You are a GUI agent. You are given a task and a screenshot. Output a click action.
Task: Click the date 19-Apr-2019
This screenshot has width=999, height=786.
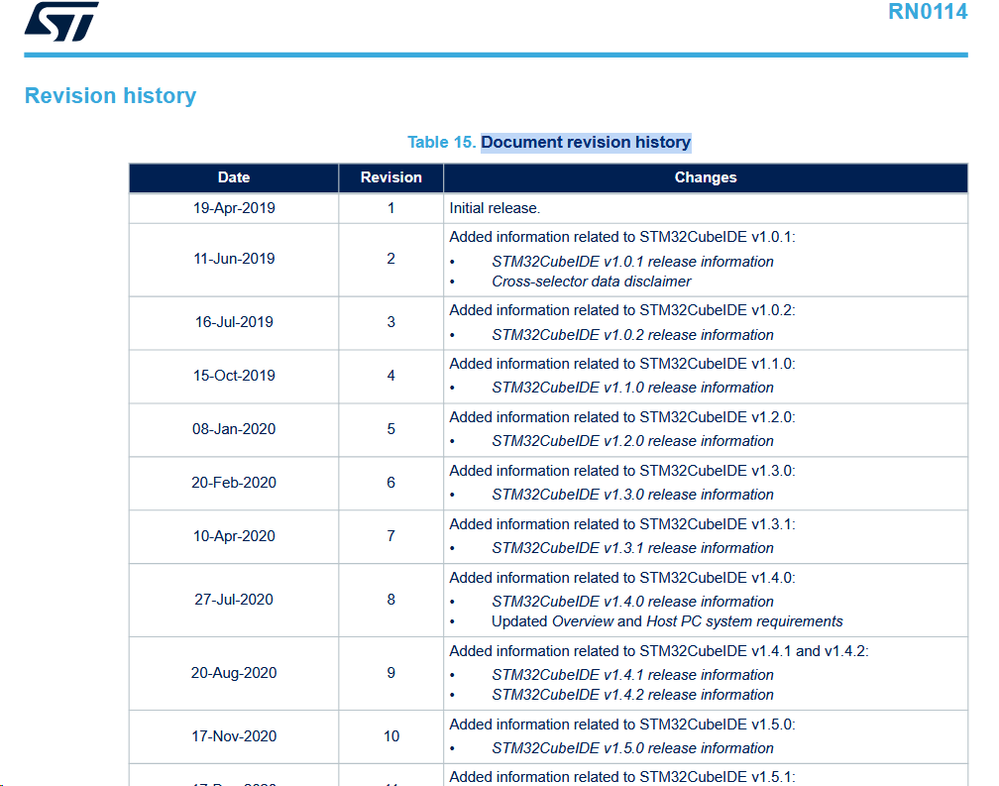point(234,208)
